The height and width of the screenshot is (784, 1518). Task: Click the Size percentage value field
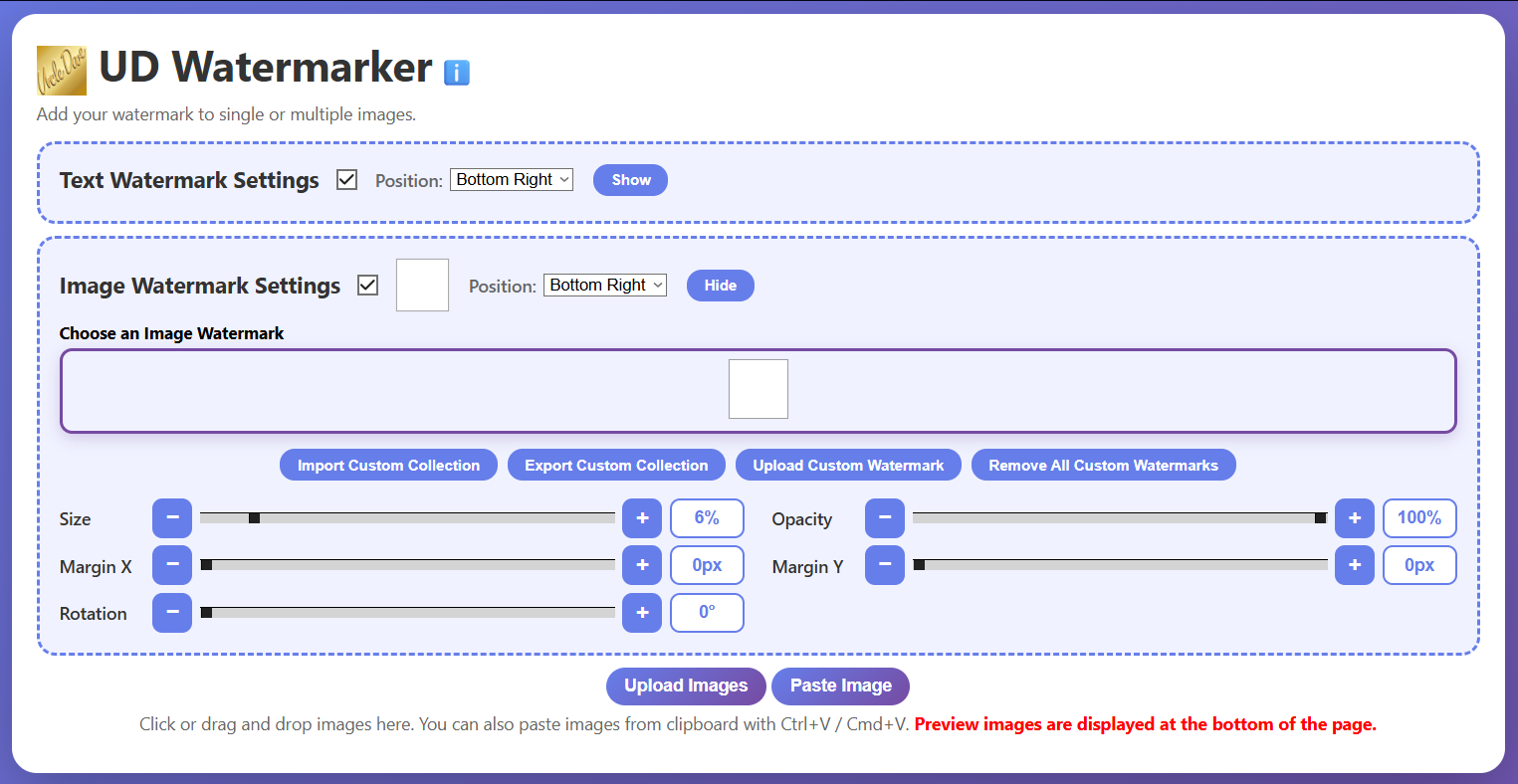707,518
